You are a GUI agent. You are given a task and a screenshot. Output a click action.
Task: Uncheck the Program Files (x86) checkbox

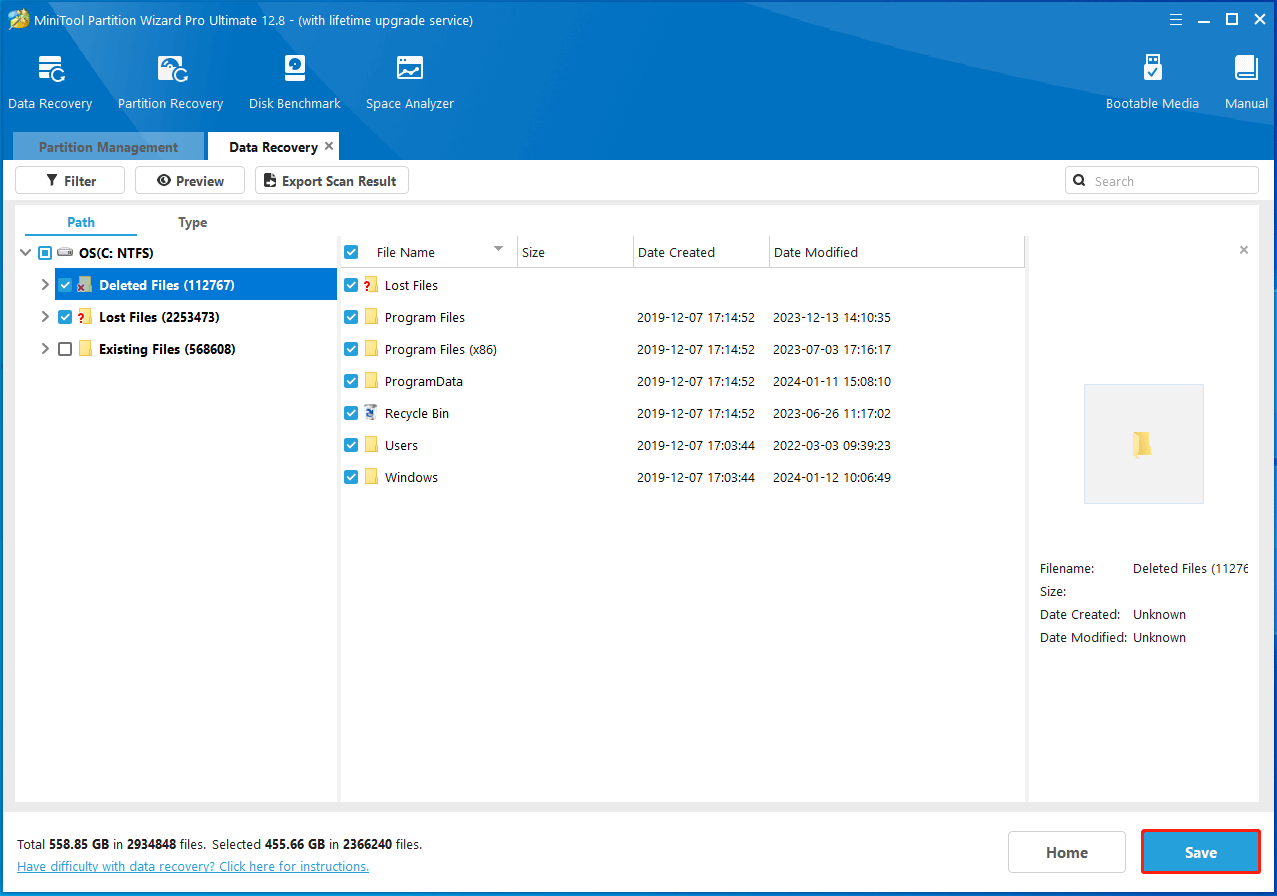[x=351, y=349]
